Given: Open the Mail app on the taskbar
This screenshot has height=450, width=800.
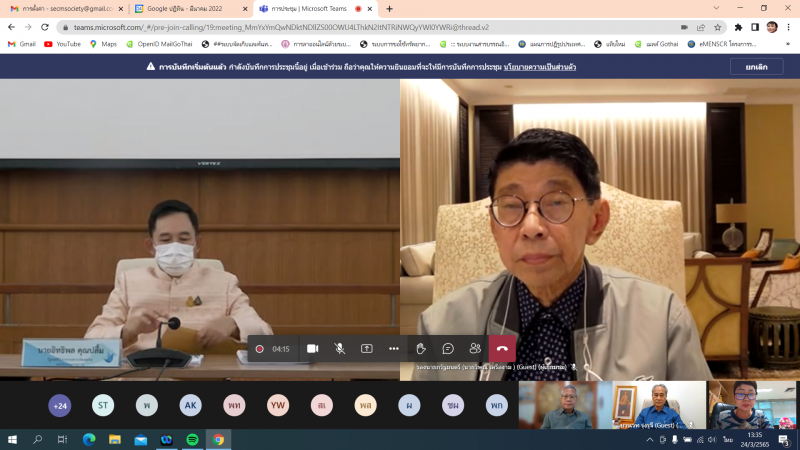Looking at the screenshot, I should pyautogui.click(x=141, y=440).
